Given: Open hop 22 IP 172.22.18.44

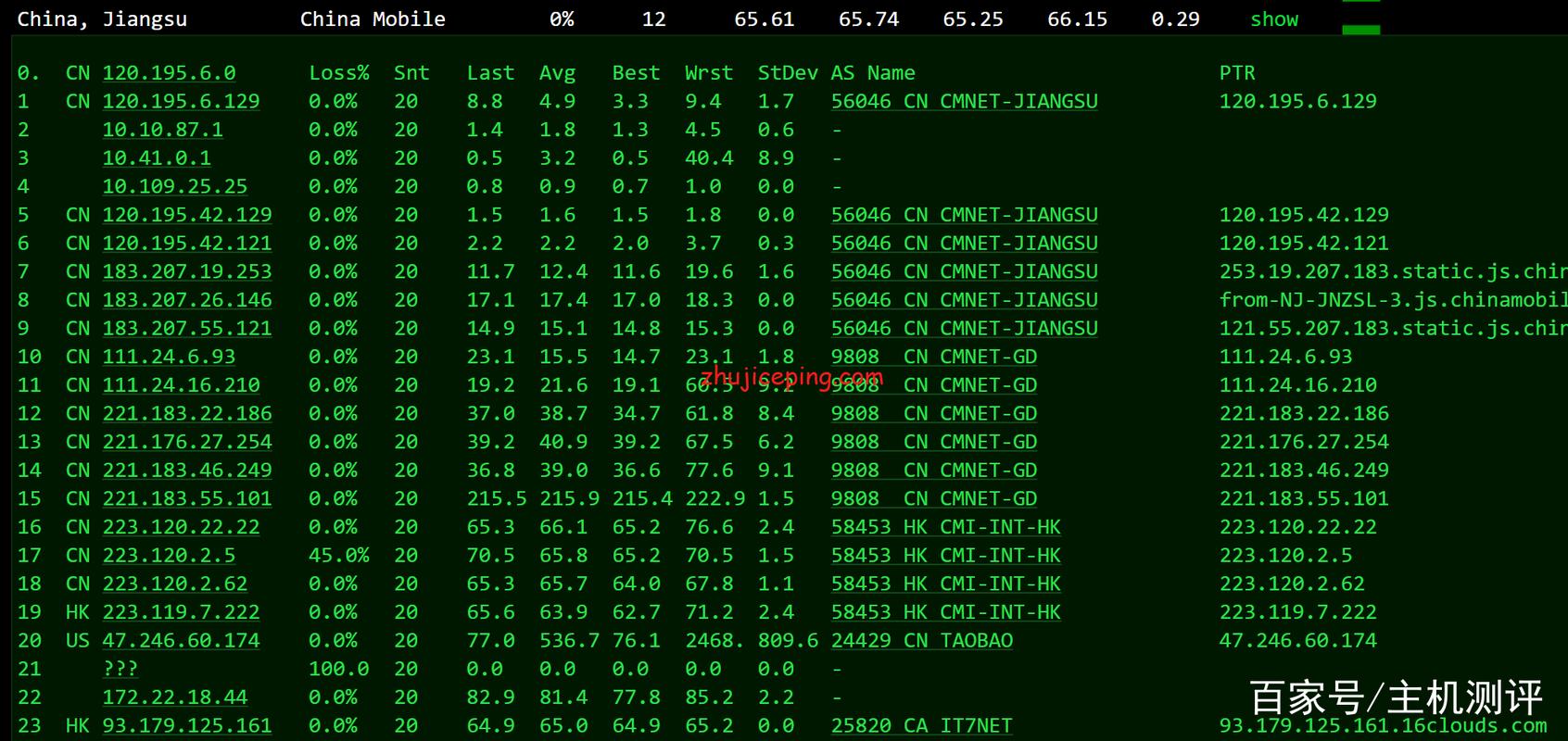Looking at the screenshot, I should tap(174, 697).
